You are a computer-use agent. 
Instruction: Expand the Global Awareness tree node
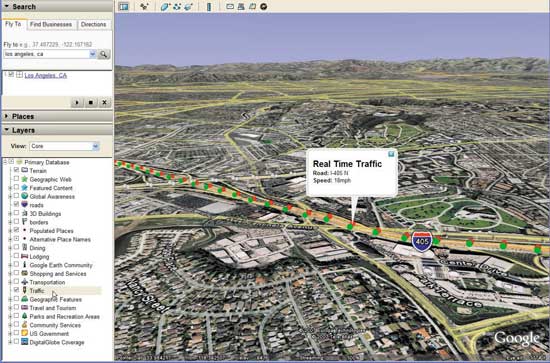(10, 196)
